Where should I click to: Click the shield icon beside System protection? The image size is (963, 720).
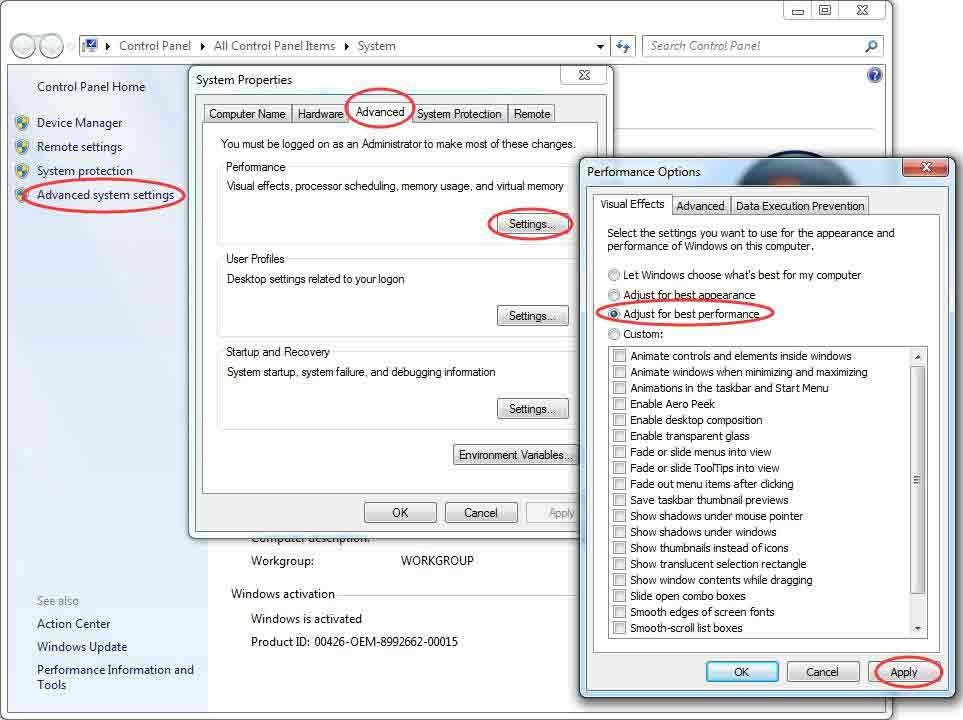(x=22, y=171)
